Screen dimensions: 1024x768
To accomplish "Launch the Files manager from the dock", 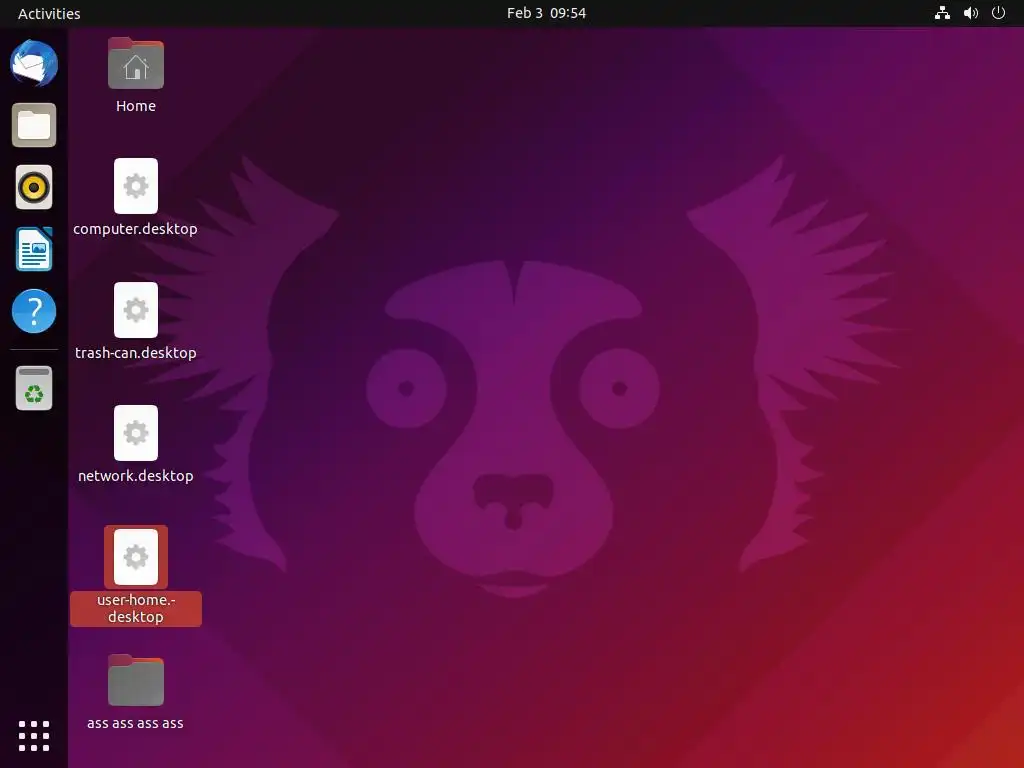I will pyautogui.click(x=34, y=125).
